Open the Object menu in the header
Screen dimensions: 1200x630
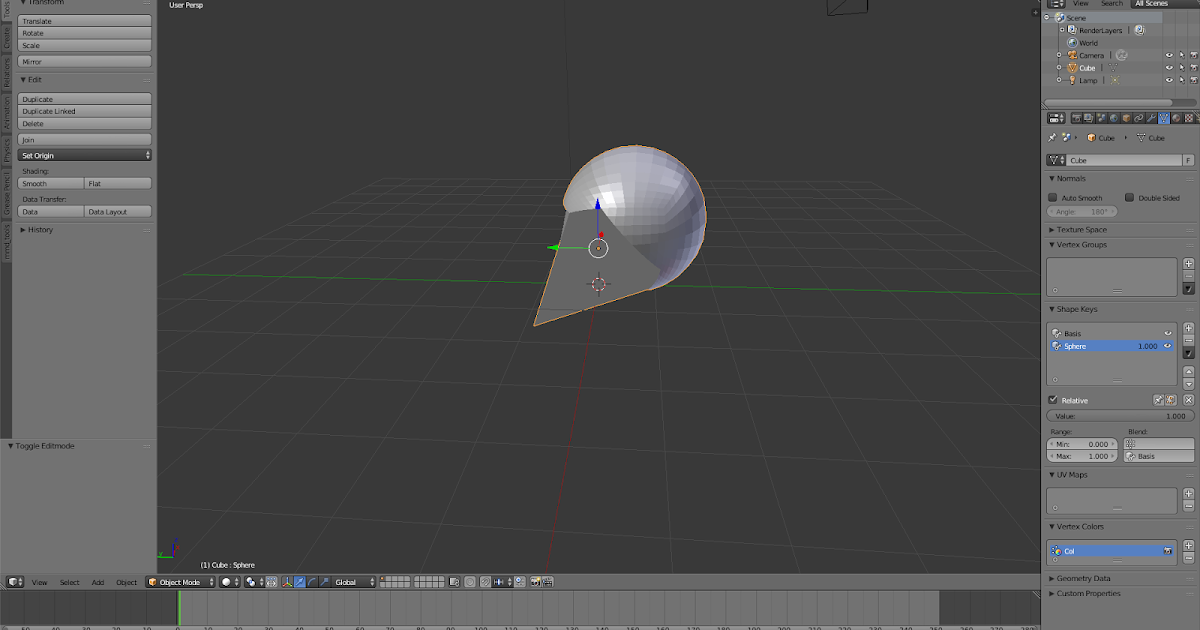(125, 581)
